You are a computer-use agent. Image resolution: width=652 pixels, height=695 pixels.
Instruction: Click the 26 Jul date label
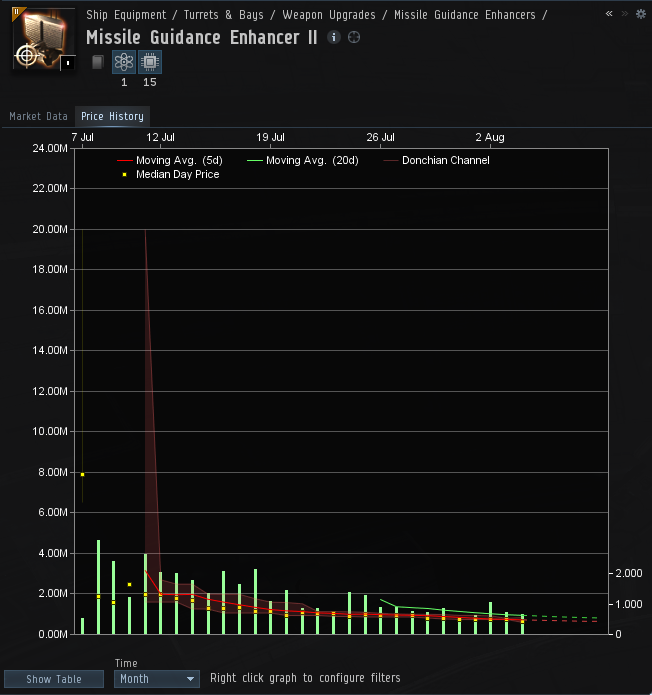point(380,137)
